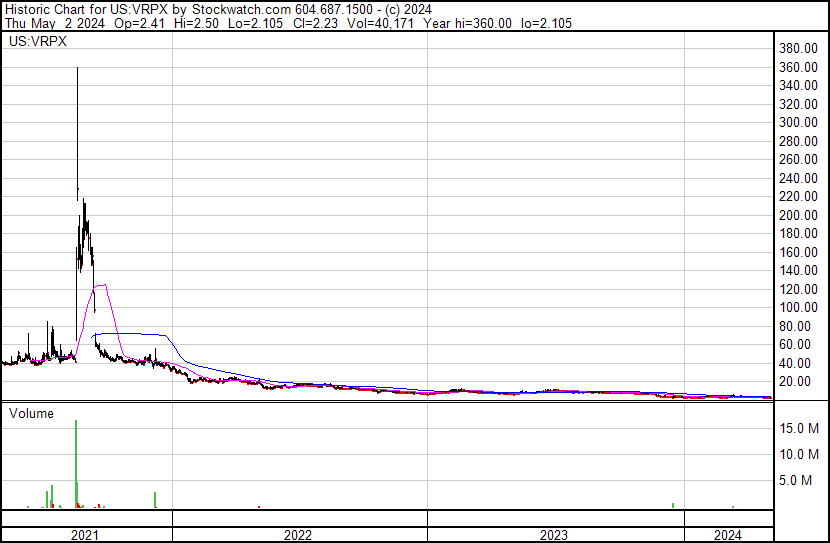Click the 100.00 price axis label
The height and width of the screenshot is (543, 830).
pos(799,307)
